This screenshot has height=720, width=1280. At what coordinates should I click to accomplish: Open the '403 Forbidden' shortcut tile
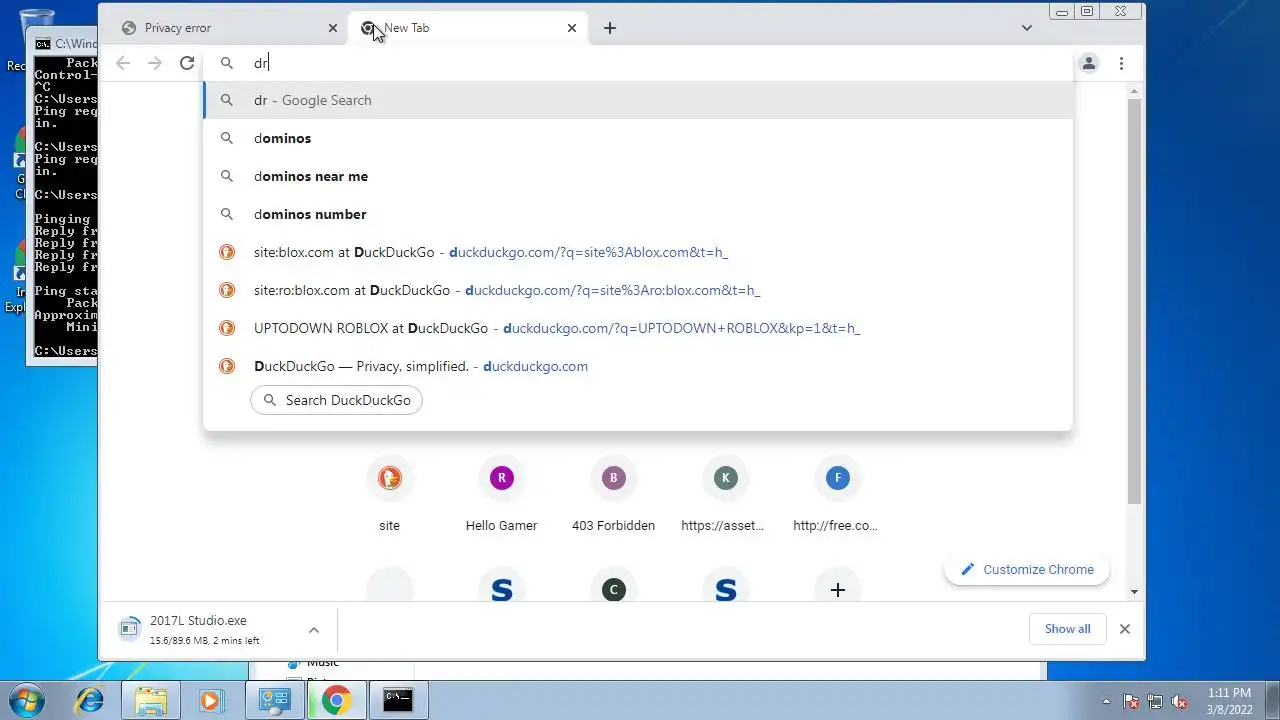(614, 495)
